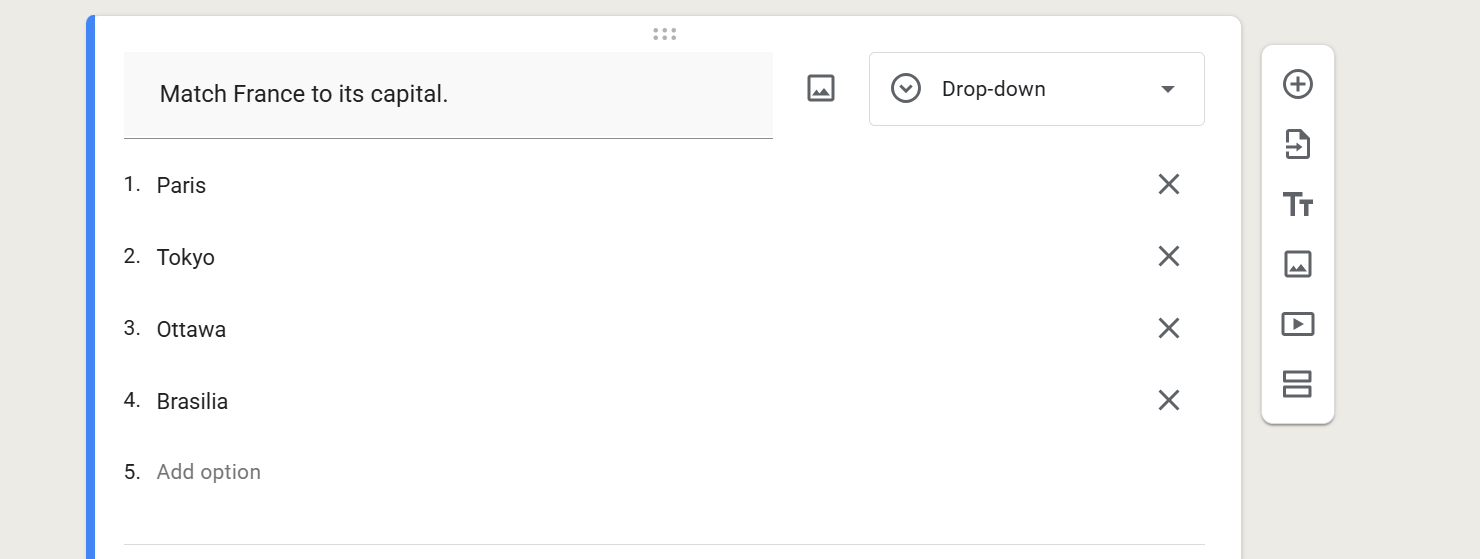Remove the Paris option
The width and height of the screenshot is (1480, 559).
tap(1168, 184)
